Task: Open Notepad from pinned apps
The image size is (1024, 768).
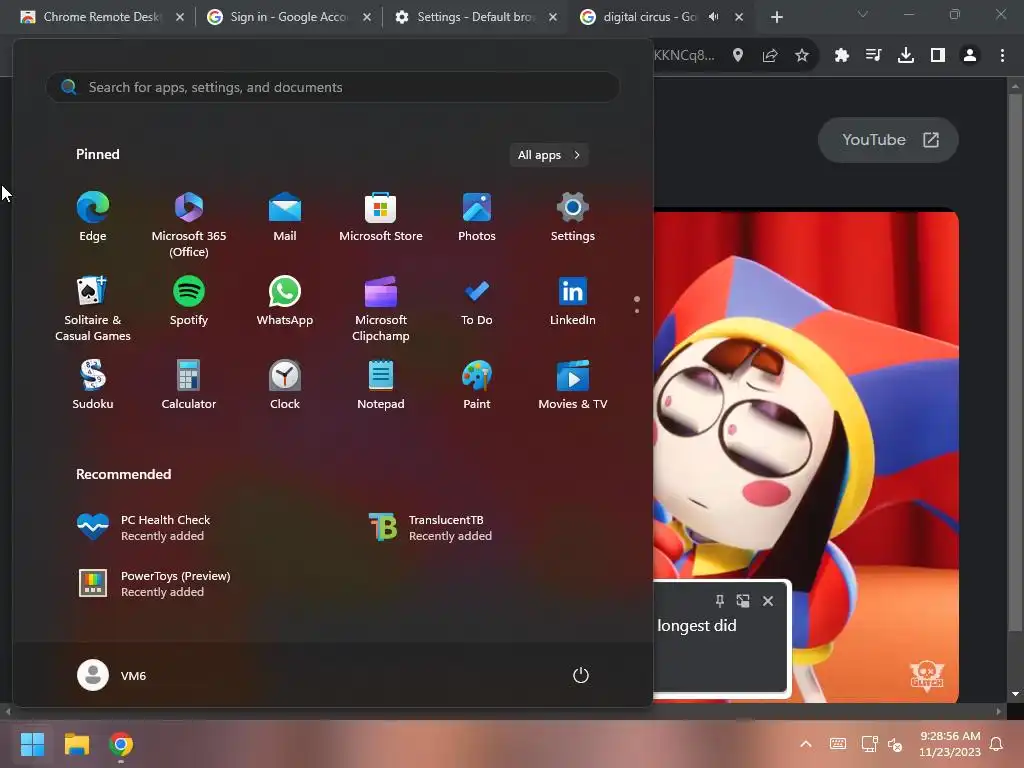Action: (381, 385)
